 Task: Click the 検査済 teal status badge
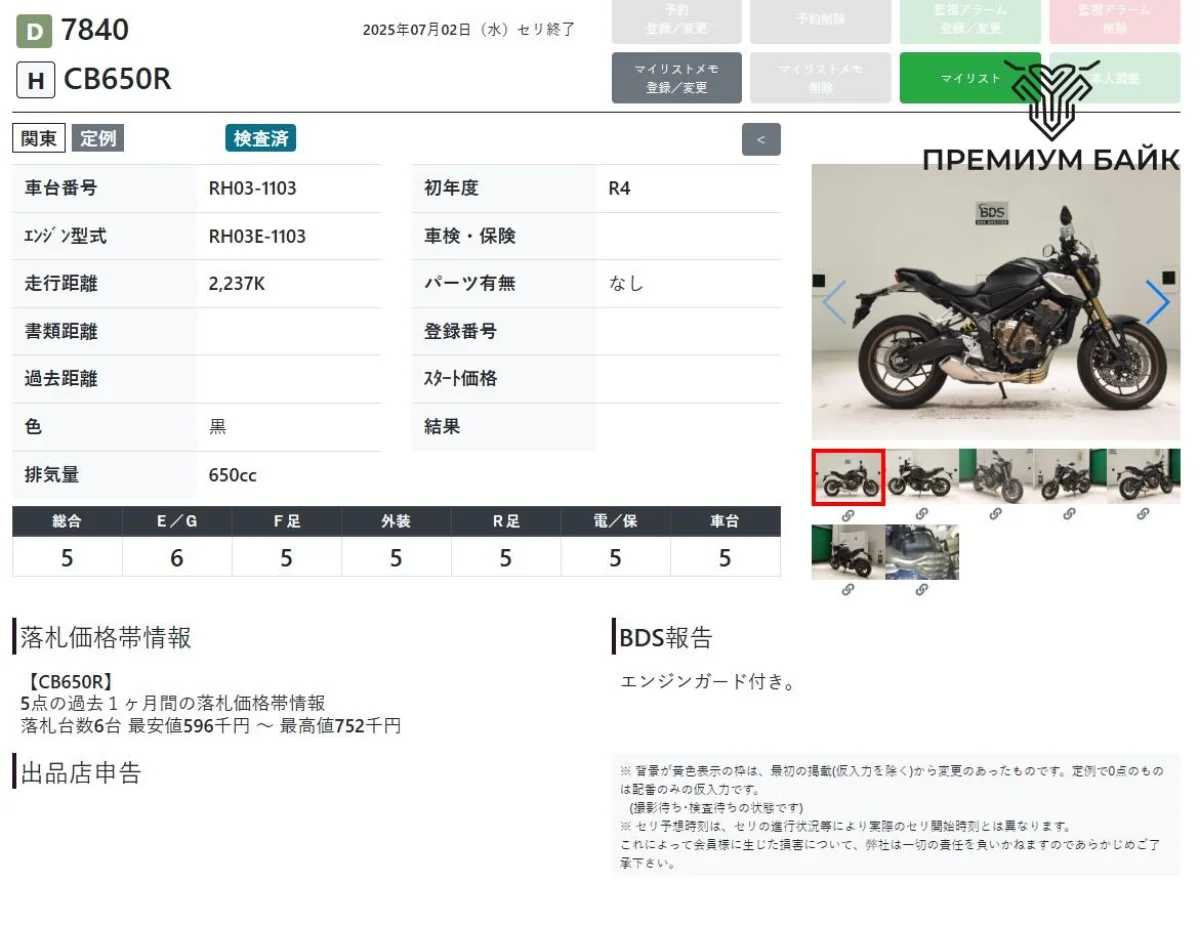click(260, 139)
